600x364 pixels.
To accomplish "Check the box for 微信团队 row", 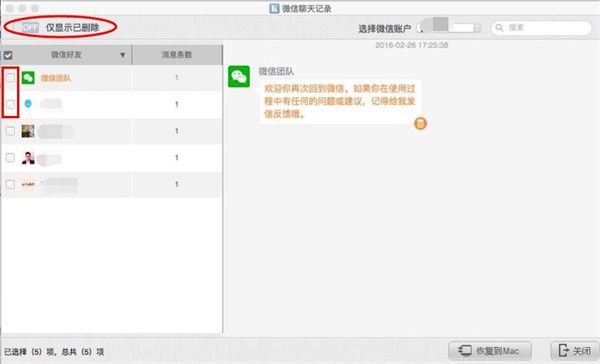I will [10, 78].
